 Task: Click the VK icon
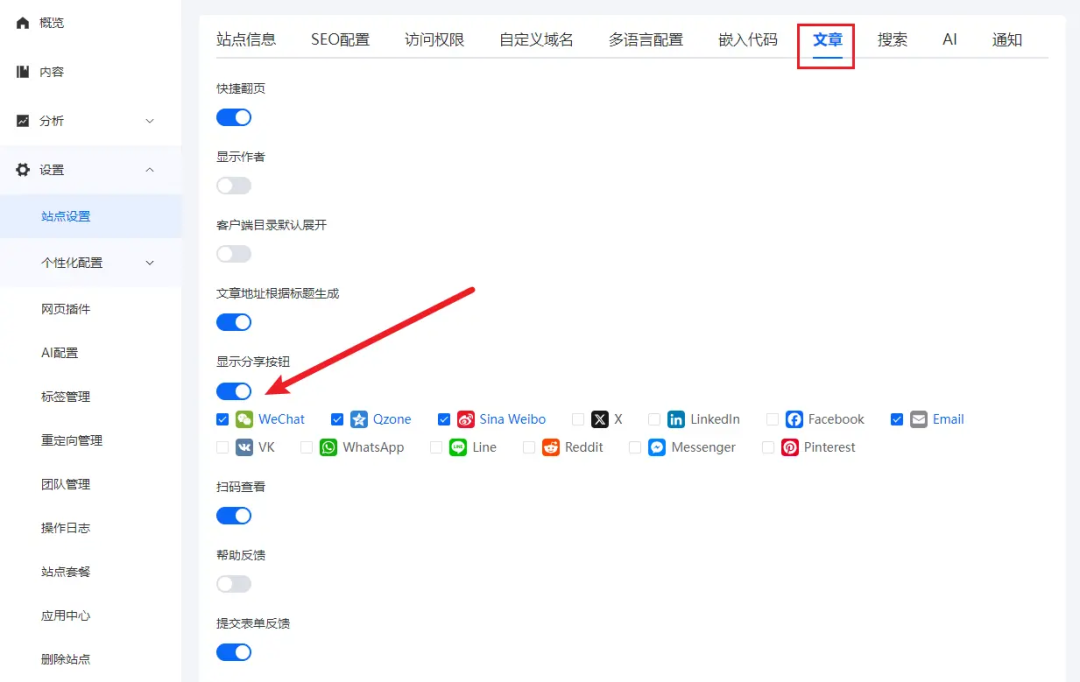(x=245, y=447)
